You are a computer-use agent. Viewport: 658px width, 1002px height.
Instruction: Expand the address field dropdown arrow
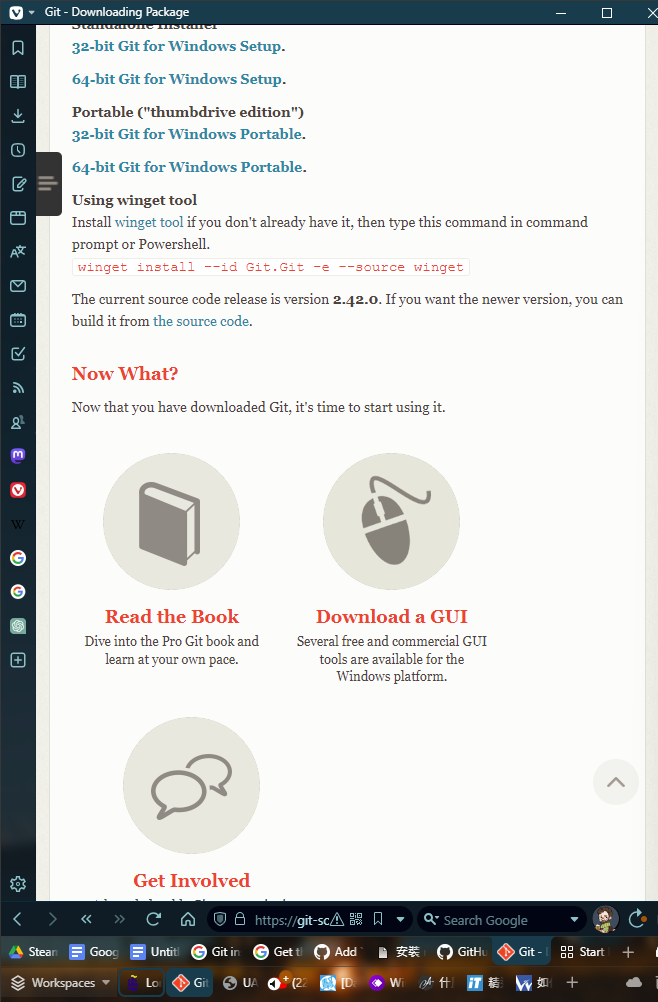[x=401, y=920]
